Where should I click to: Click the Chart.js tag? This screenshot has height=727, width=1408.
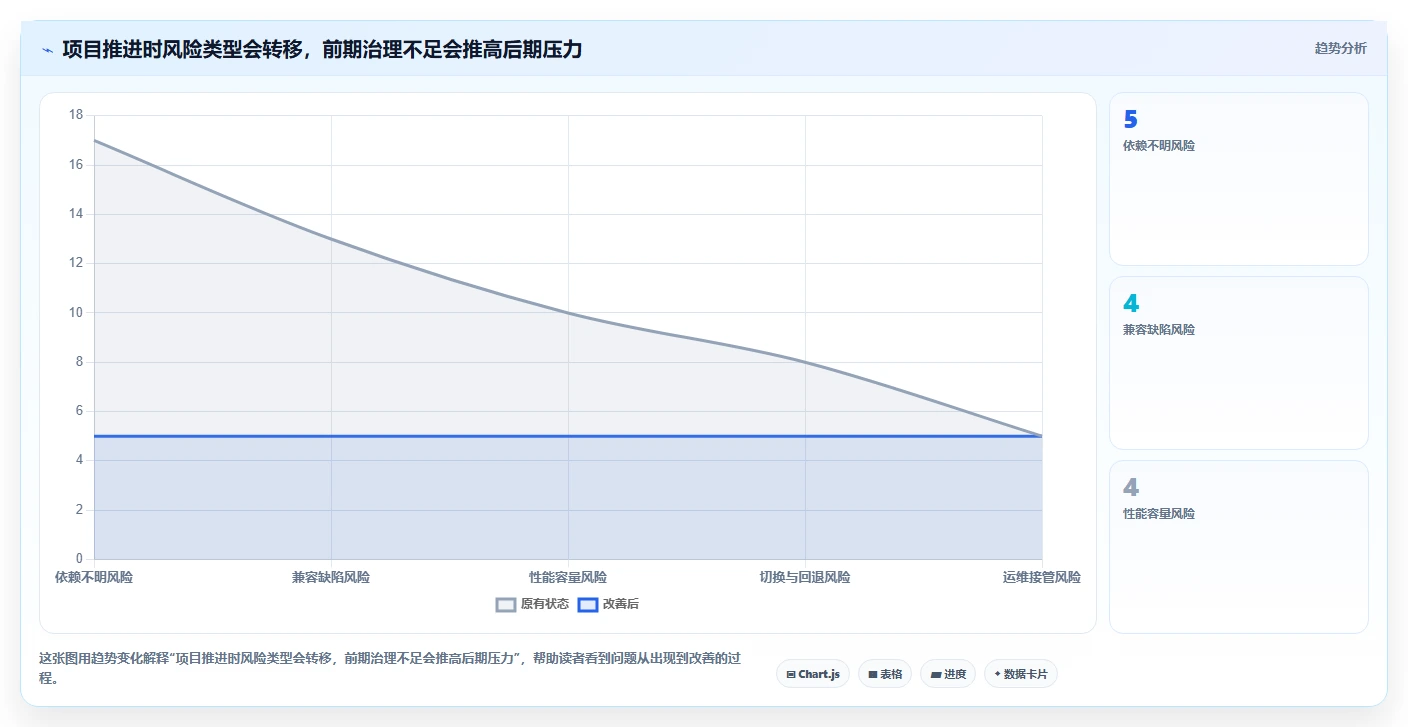pos(813,674)
